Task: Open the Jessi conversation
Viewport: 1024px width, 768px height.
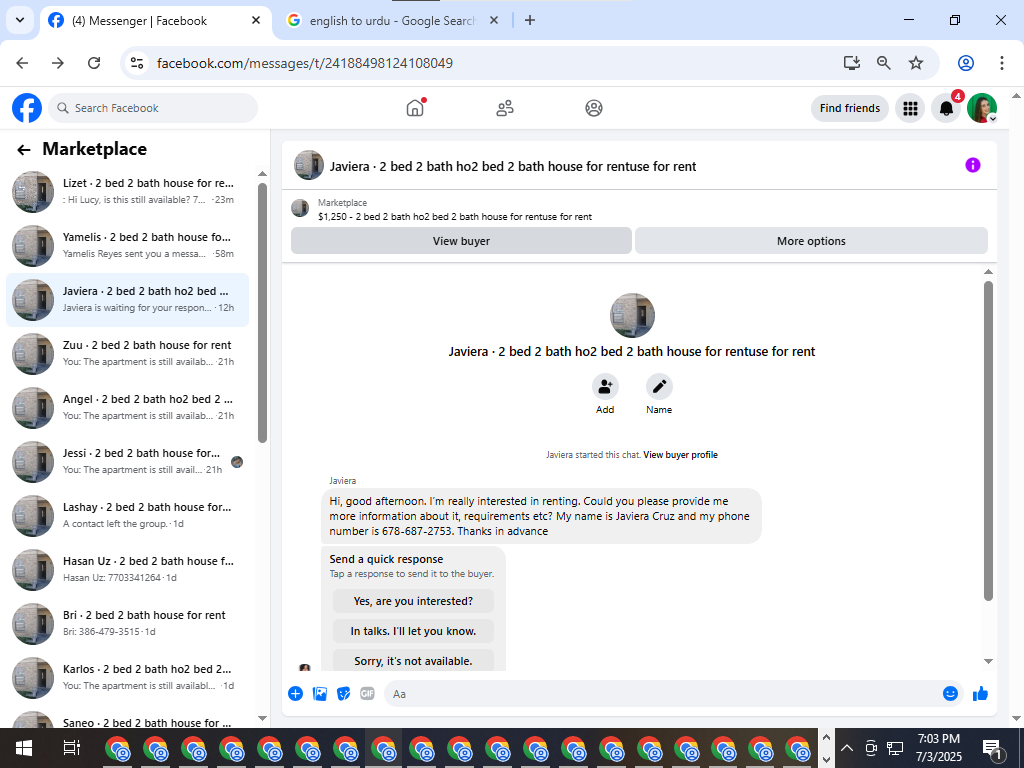Action: point(127,462)
